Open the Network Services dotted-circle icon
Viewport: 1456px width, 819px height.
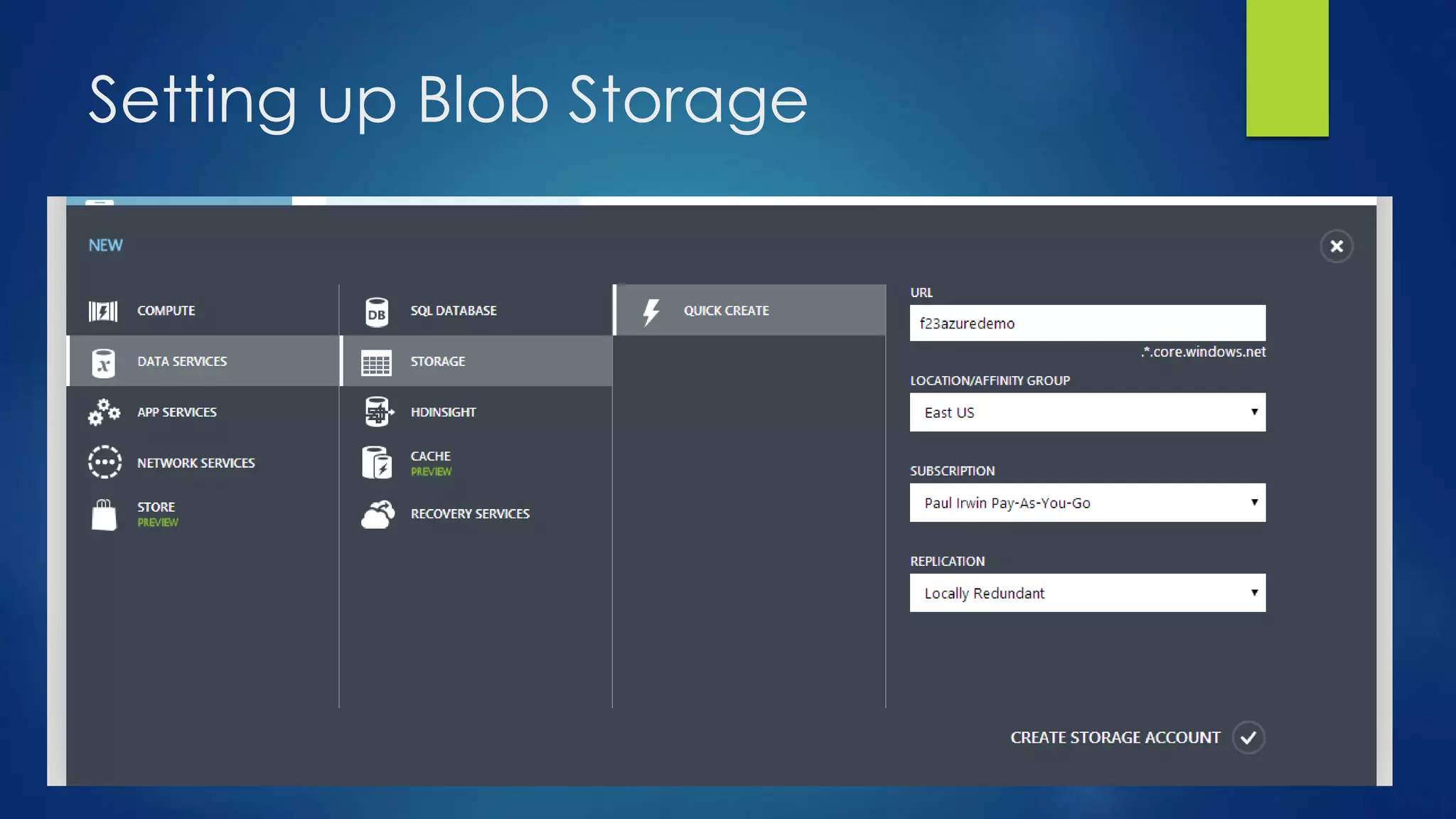[x=105, y=462]
